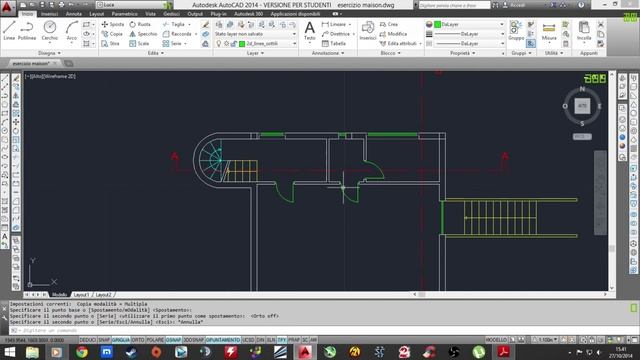
Task: Select the Polilinea tool
Action: tap(27, 31)
